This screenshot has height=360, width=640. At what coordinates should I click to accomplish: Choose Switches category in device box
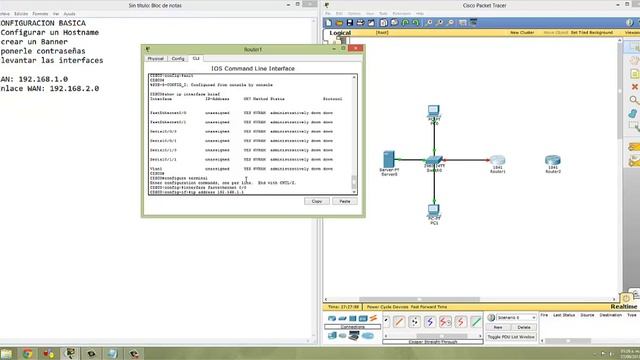[x=342, y=318]
